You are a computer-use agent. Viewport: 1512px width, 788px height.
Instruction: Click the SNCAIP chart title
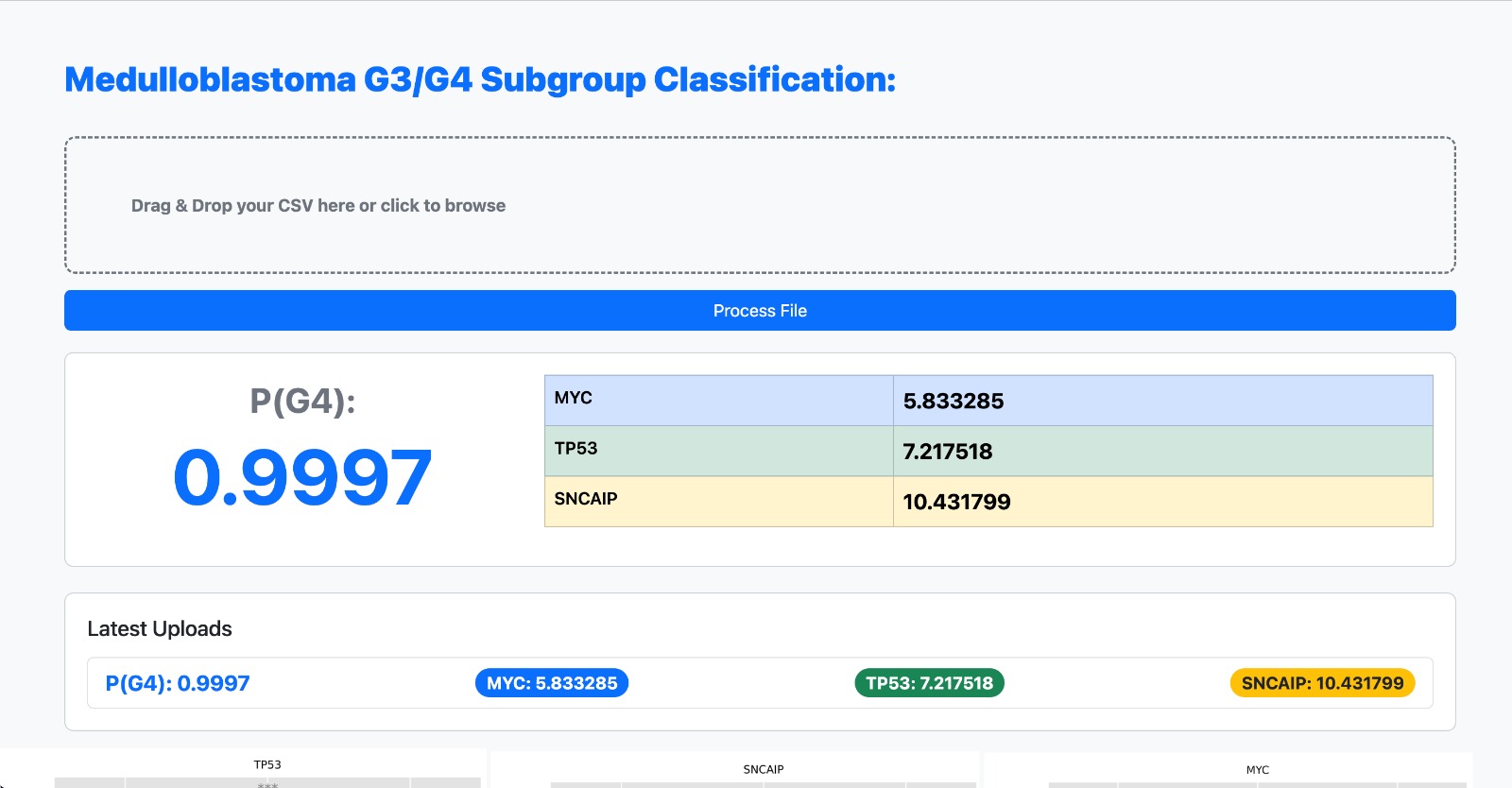764,769
